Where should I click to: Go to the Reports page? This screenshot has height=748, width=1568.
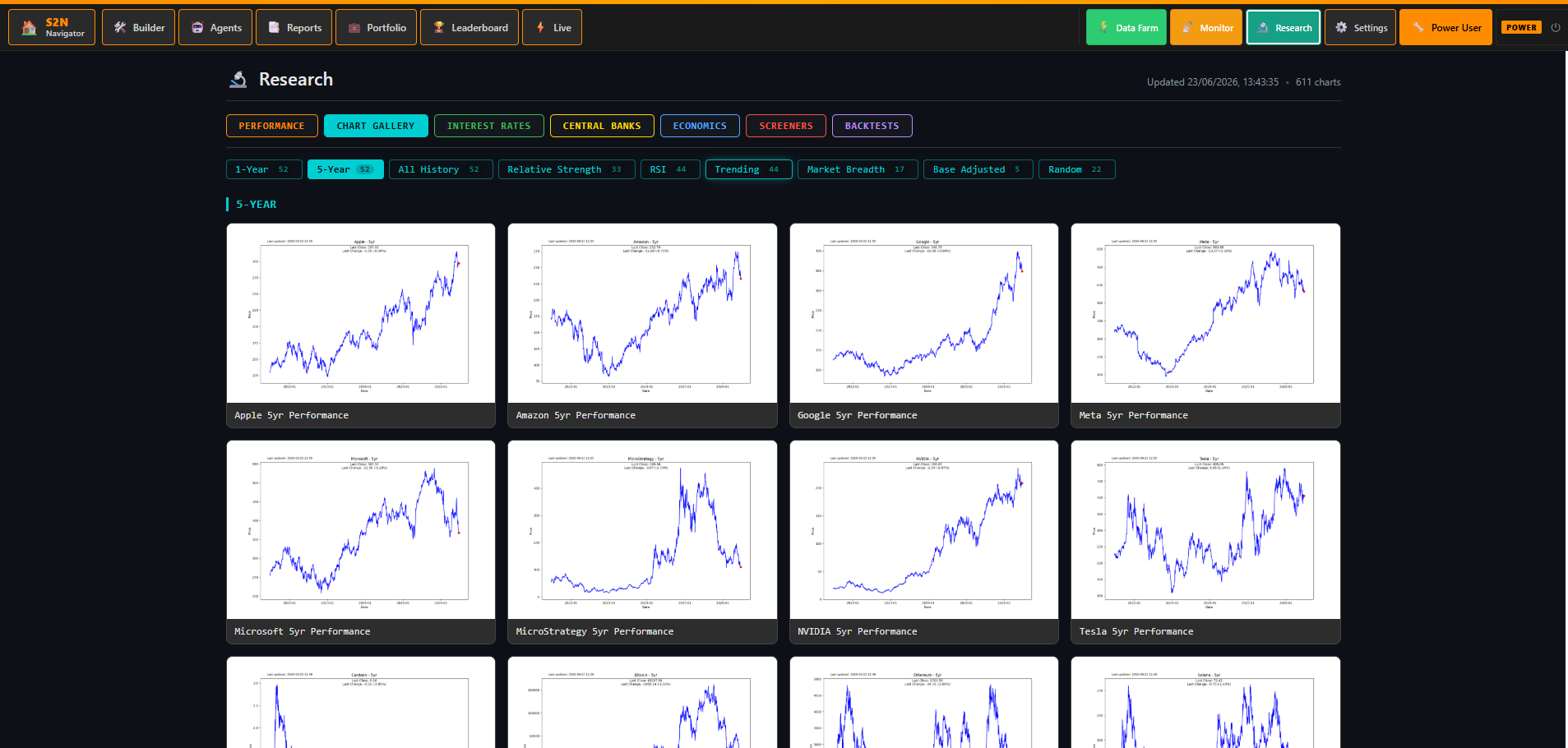[294, 27]
